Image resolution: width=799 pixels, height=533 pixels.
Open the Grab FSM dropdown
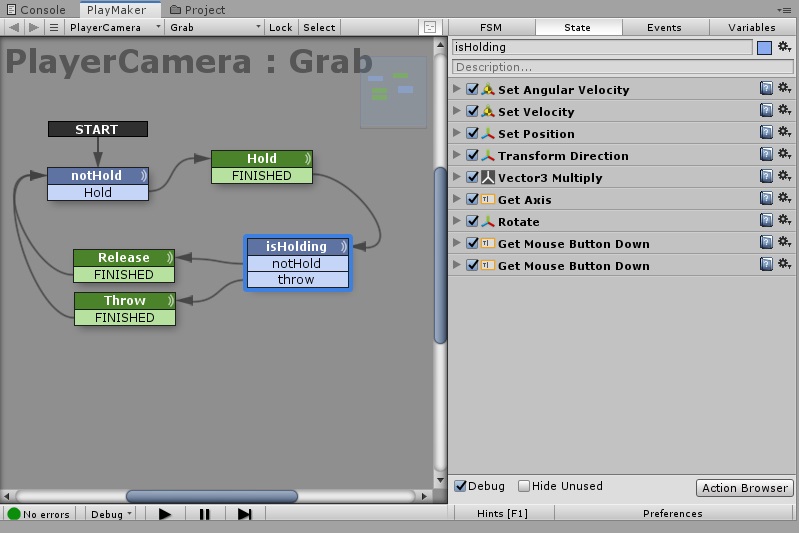[x=216, y=28]
